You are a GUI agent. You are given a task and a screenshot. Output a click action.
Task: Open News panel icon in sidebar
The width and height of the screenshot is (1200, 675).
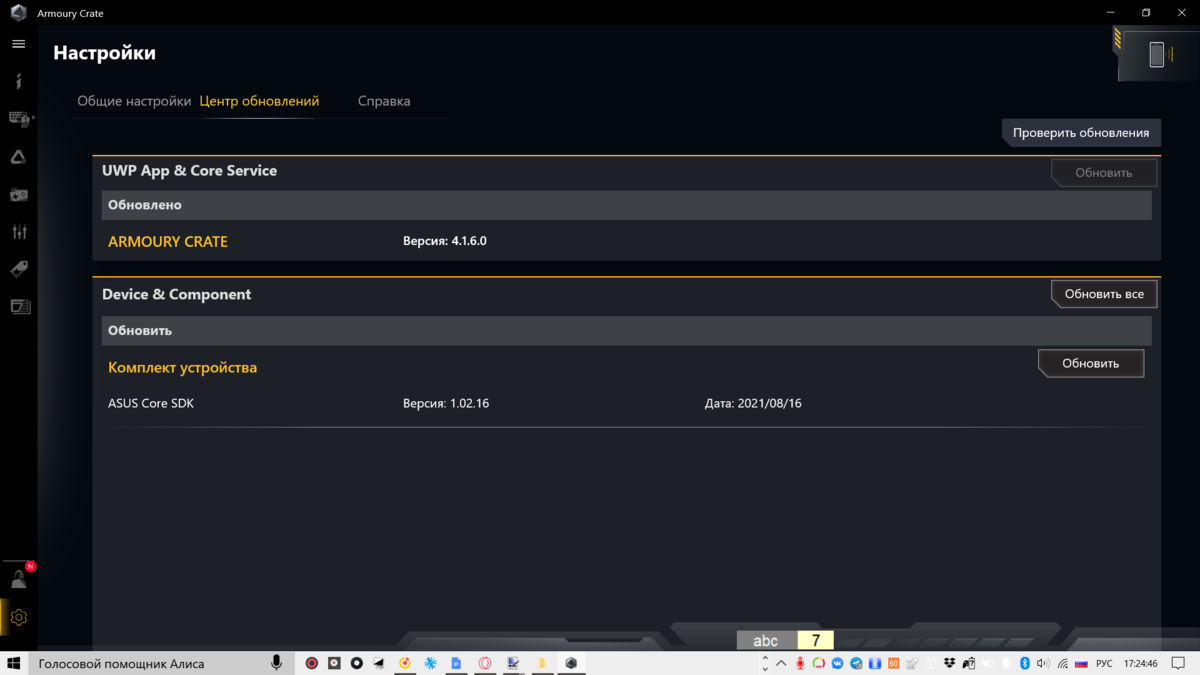19,307
